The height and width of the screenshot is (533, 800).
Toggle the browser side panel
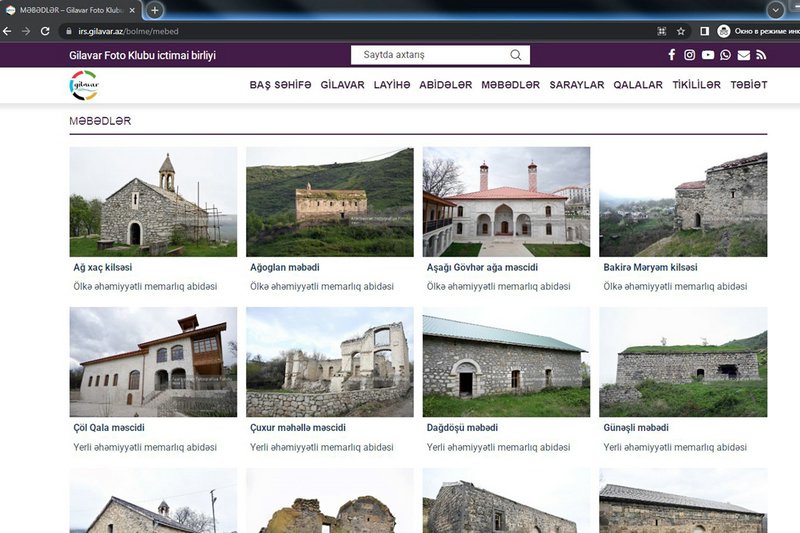[704, 31]
